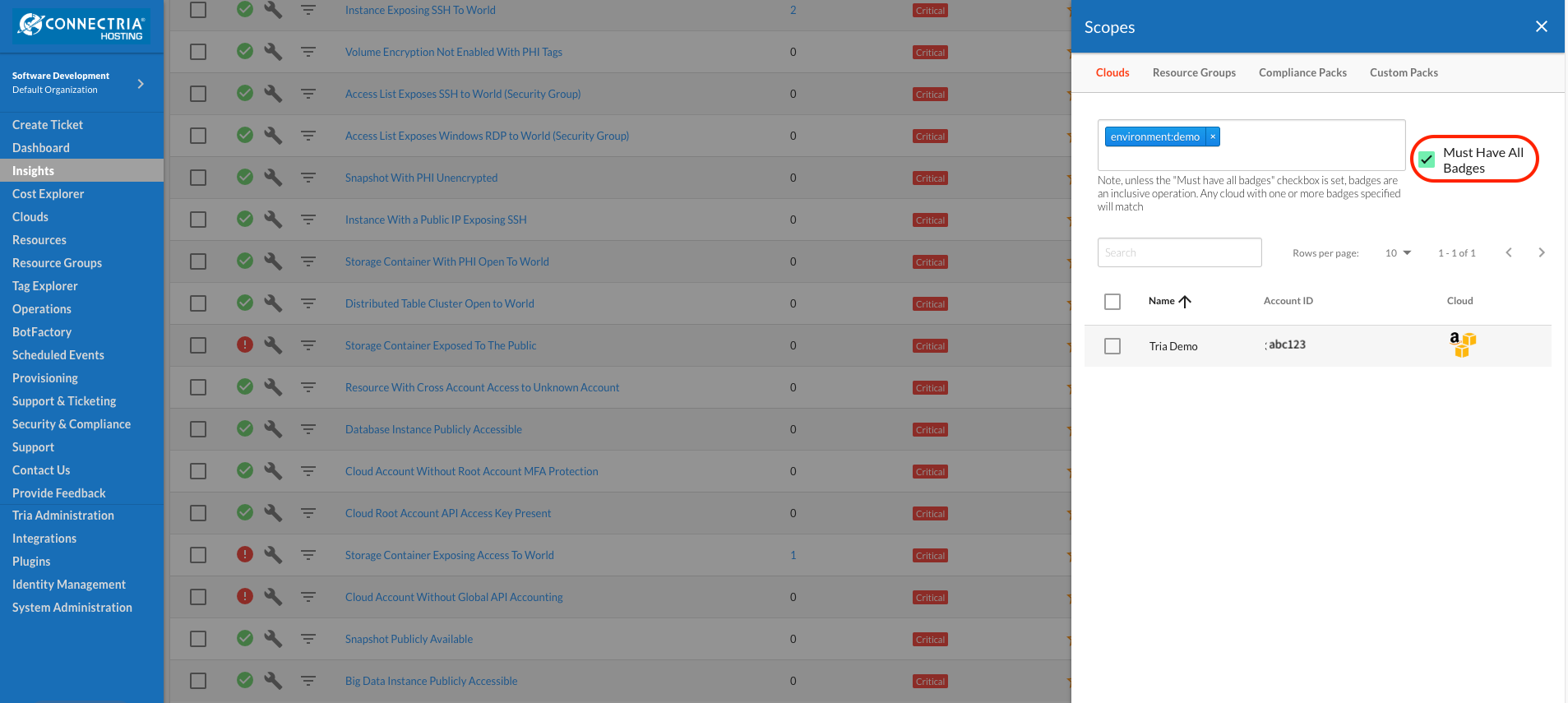Click the filter icon for Storage Container Exposed To The Public

[308, 345]
